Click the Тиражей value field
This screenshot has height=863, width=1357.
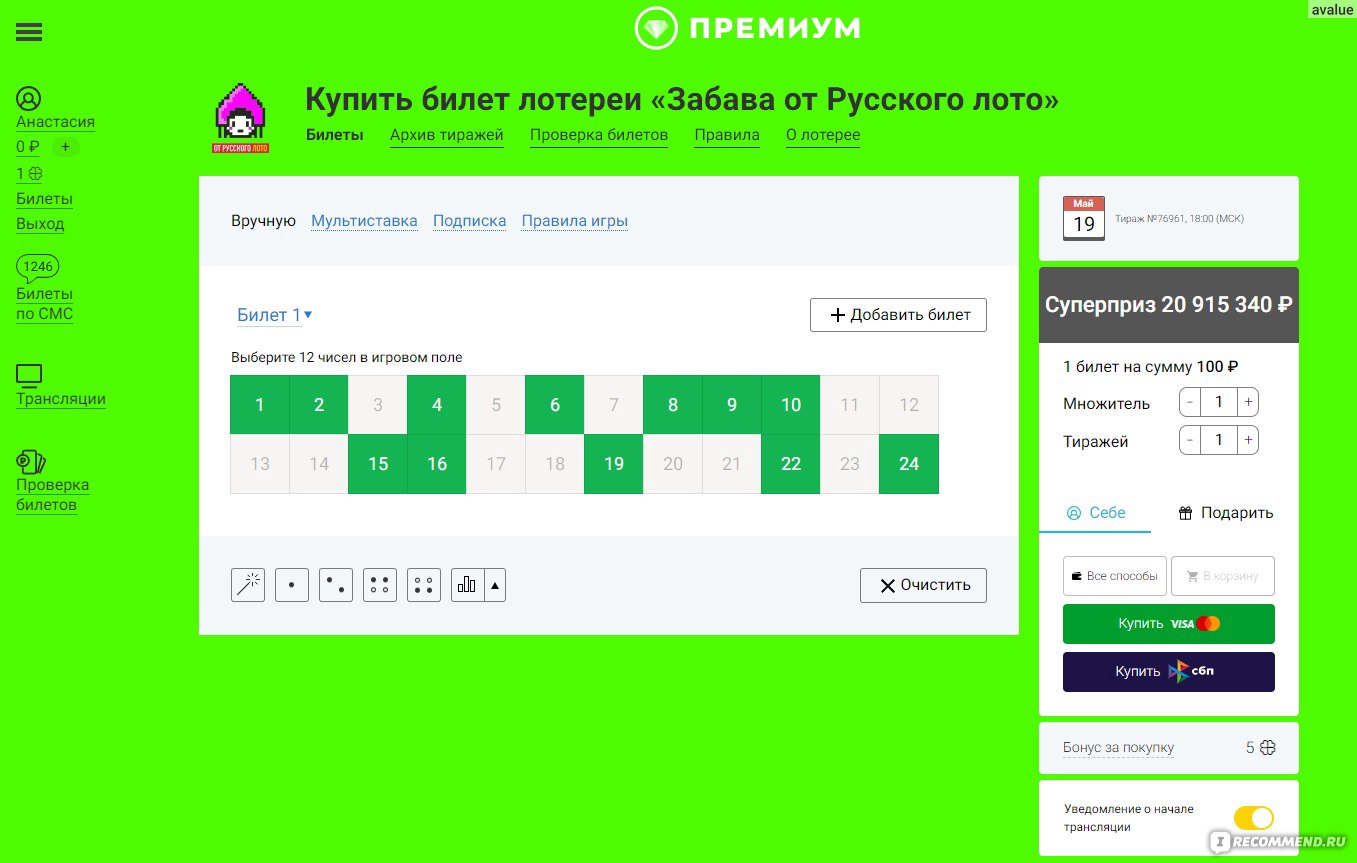[1219, 440]
